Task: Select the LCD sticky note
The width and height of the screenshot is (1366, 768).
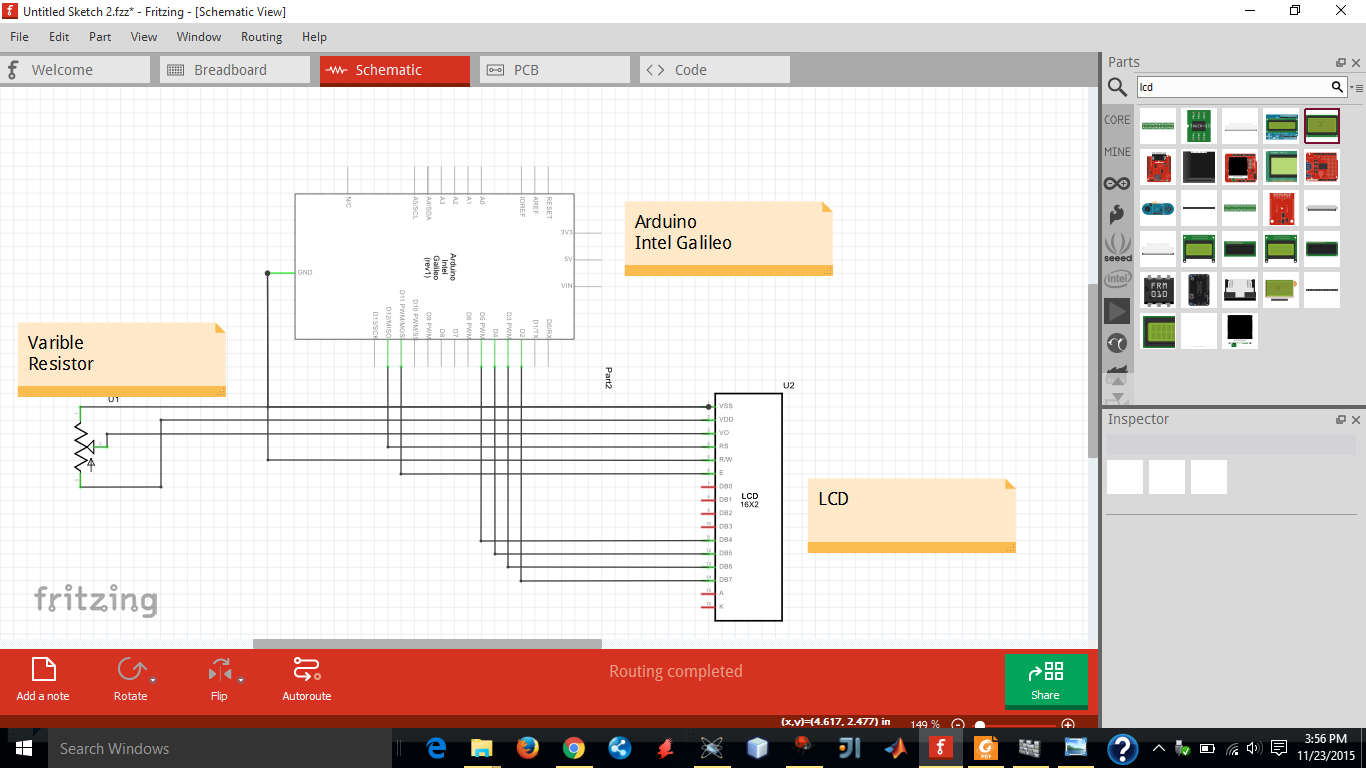Action: click(x=911, y=515)
